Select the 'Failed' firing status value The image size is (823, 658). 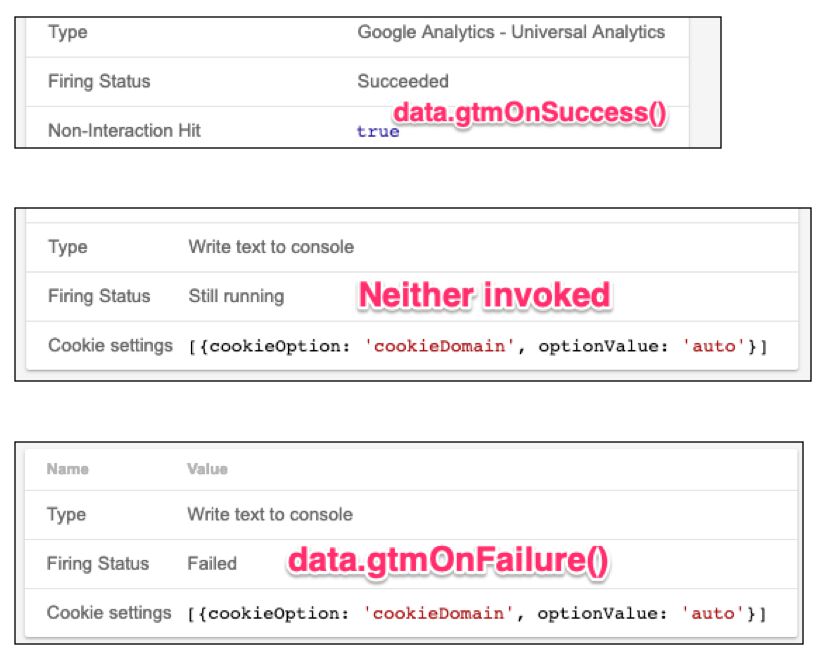(212, 564)
